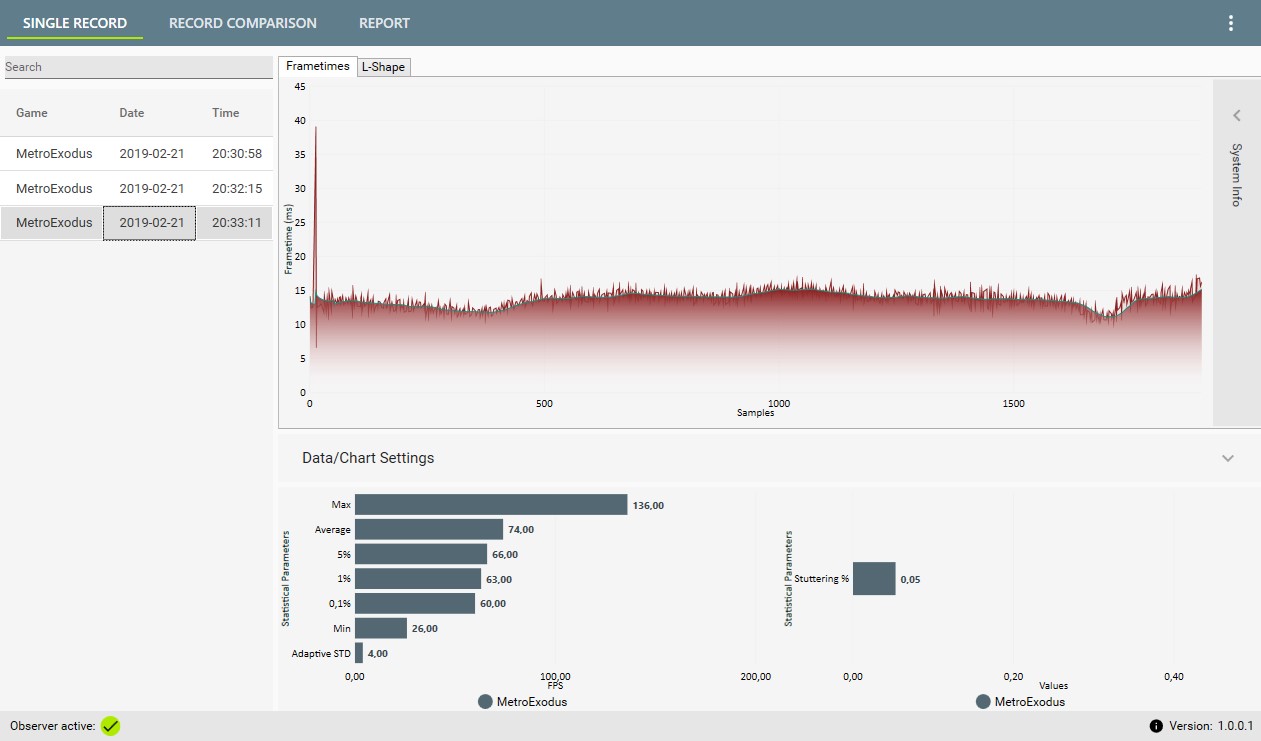This screenshot has height=741, width=1261.
Task: Click the 20:33:11 time cell
Action: coord(237,222)
